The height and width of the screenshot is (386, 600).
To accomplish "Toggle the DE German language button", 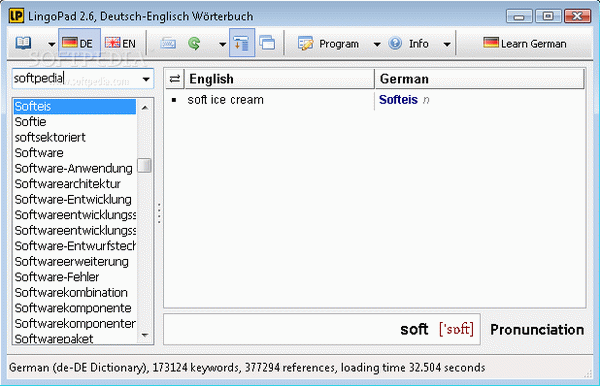I will tap(79, 43).
